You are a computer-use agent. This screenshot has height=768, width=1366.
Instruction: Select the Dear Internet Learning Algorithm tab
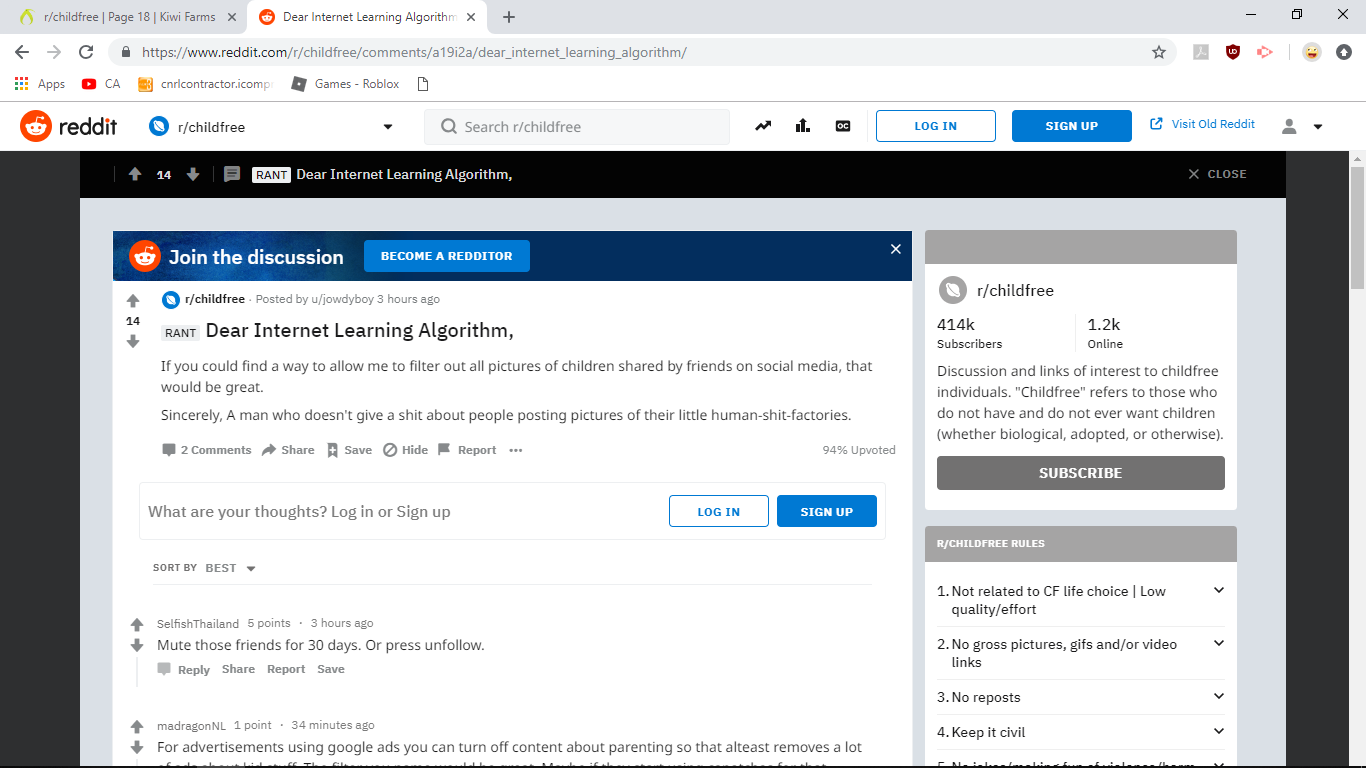(368, 17)
